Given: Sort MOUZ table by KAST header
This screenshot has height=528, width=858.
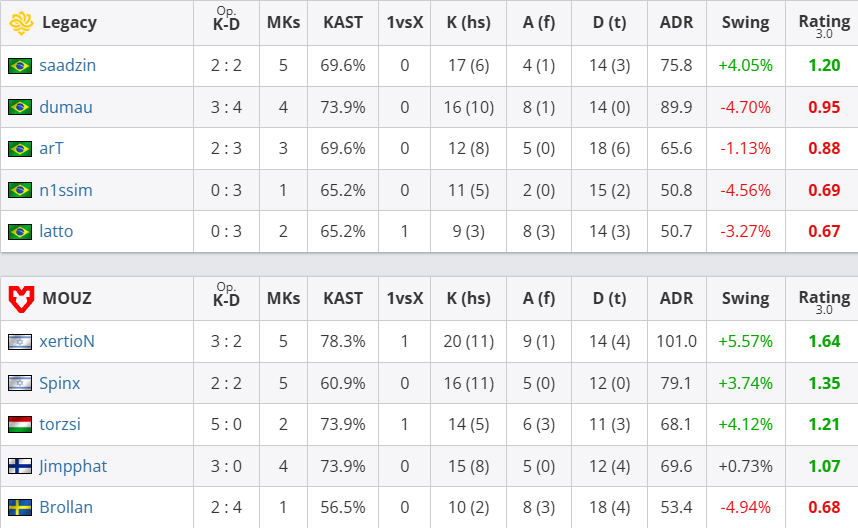Looking at the screenshot, I should click(343, 298).
